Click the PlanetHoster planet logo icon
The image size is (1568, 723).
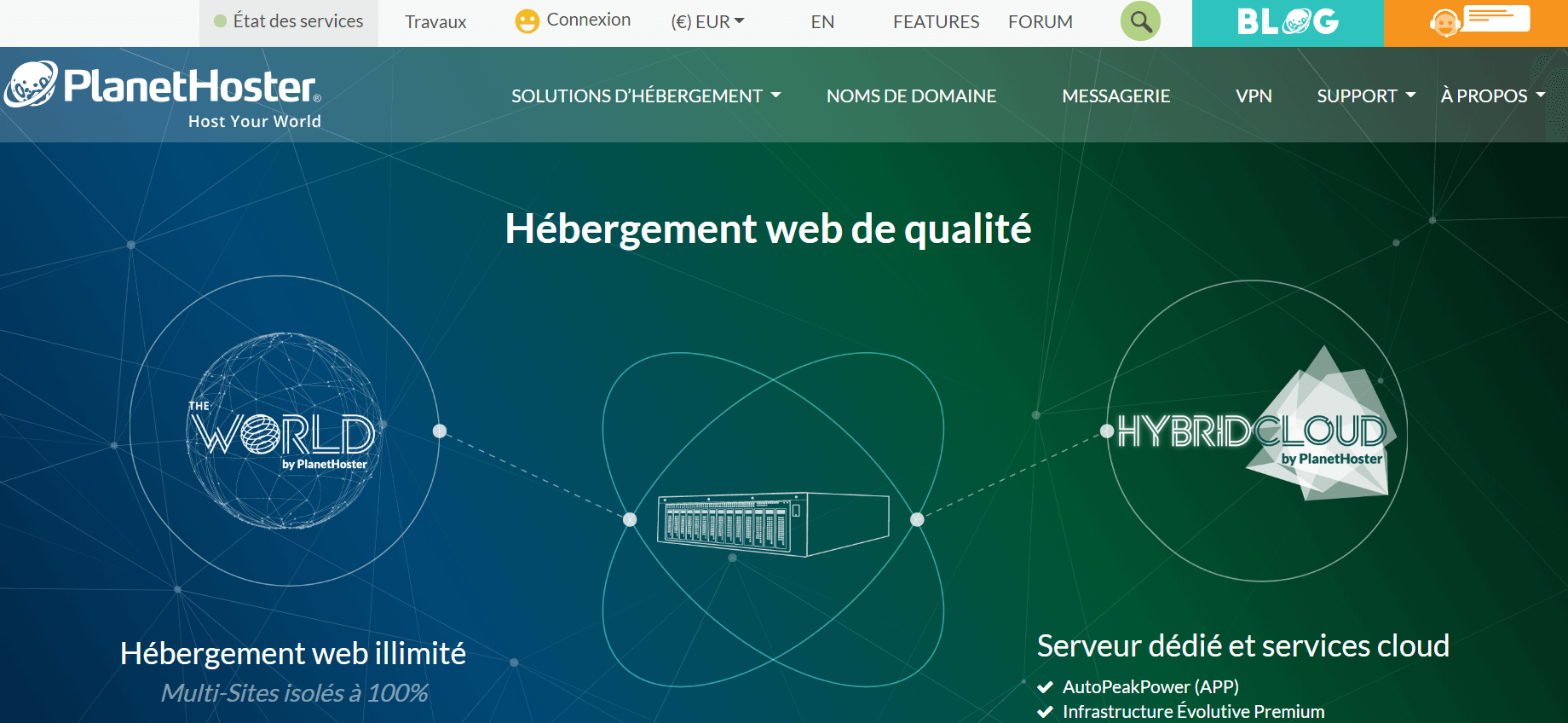click(x=31, y=84)
